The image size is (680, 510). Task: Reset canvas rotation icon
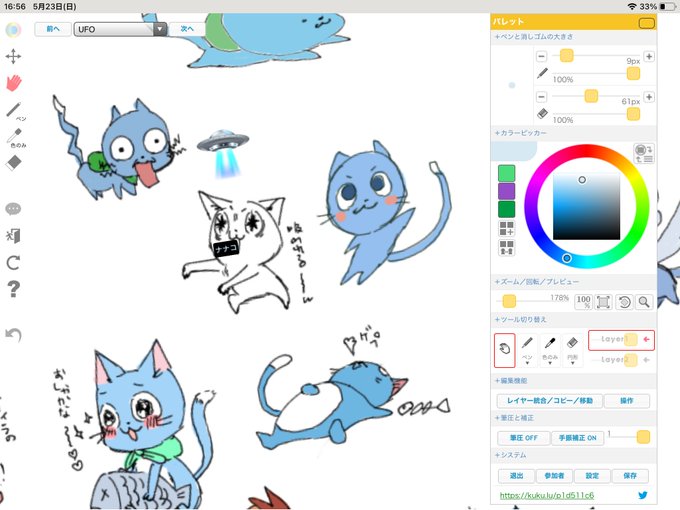(x=624, y=301)
